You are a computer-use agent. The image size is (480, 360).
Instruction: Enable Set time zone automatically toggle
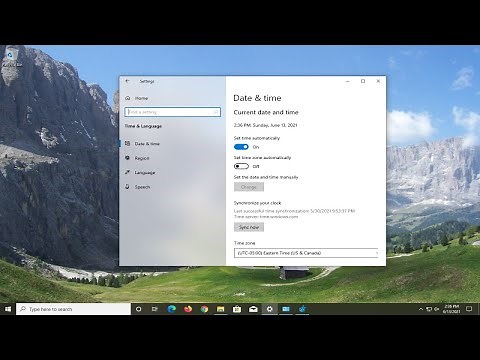click(241, 166)
